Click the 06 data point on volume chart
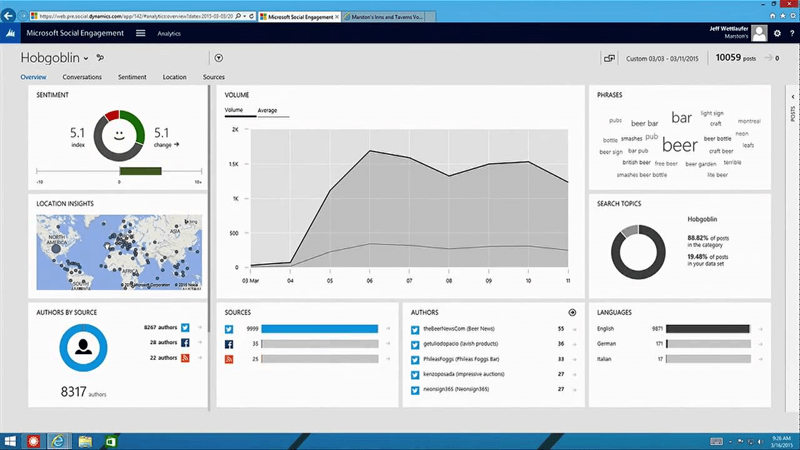This screenshot has height=450, width=800. coord(370,151)
